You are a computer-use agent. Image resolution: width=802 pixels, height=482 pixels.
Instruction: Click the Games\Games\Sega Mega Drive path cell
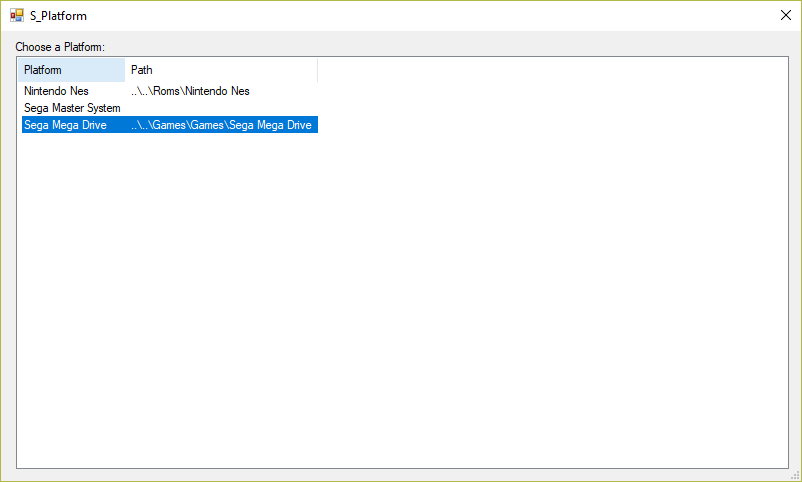point(221,125)
